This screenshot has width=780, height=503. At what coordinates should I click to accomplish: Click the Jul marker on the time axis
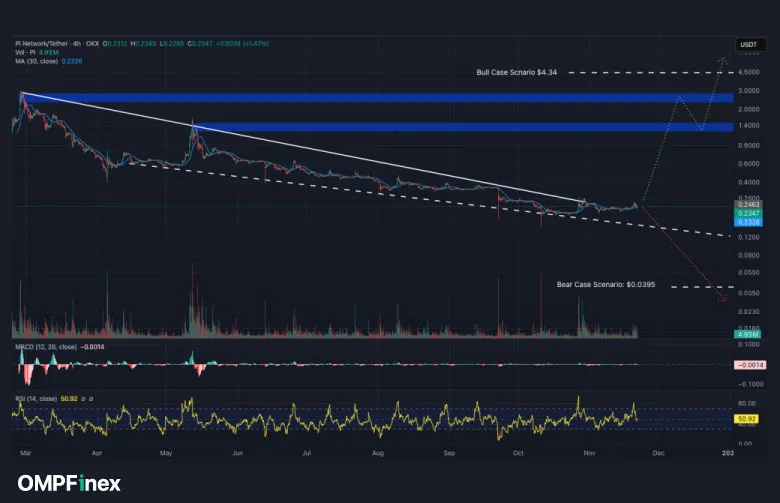[x=307, y=453]
